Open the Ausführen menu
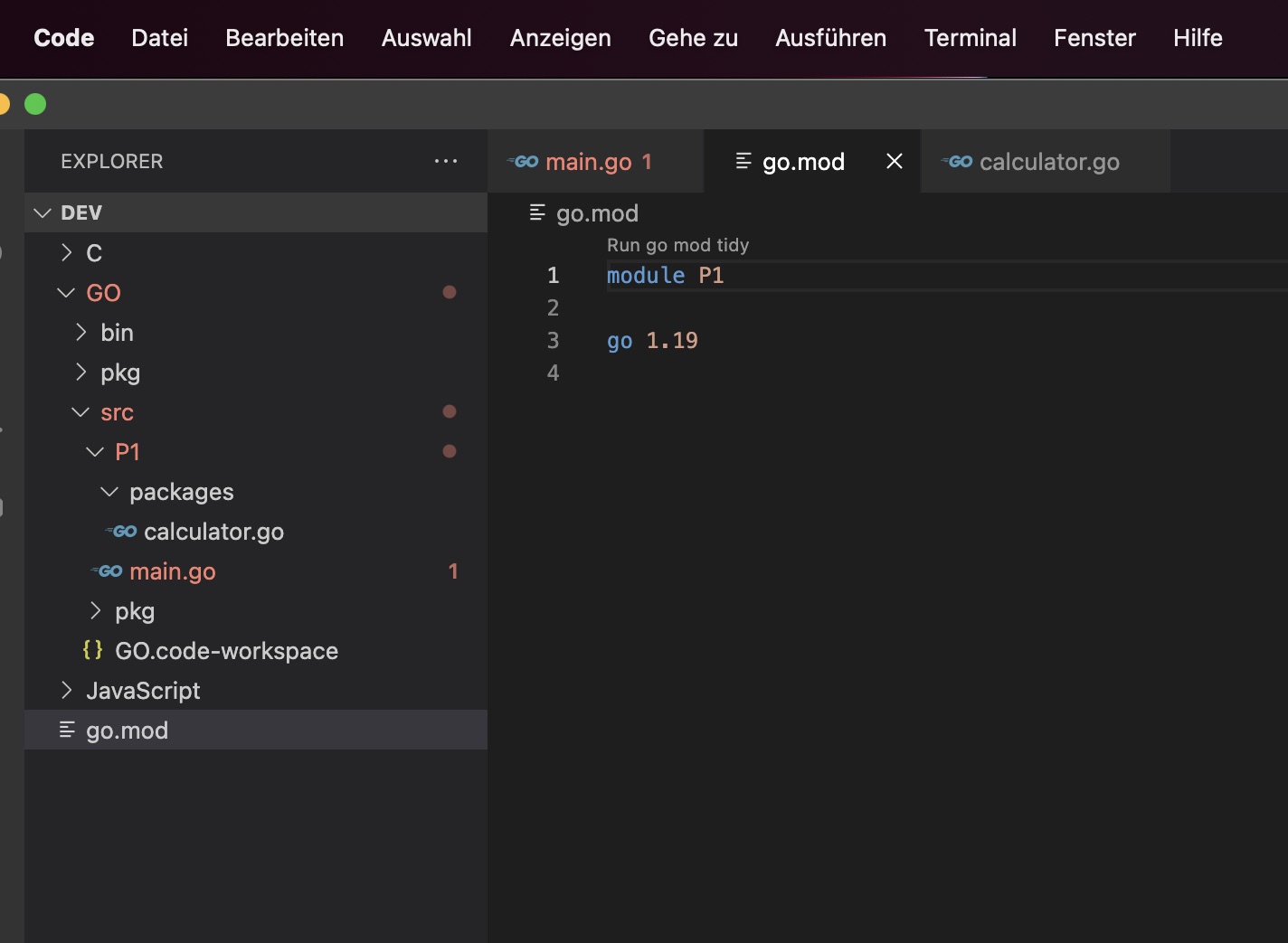 [x=830, y=38]
